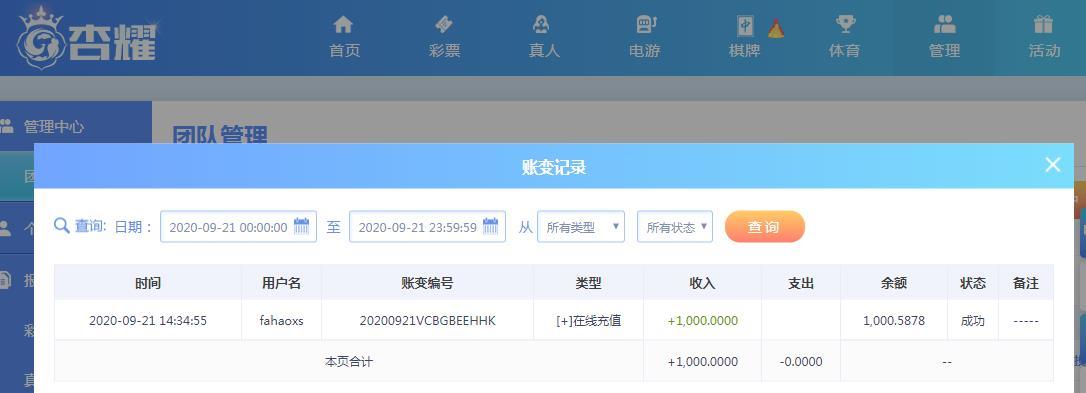Open the 彩票 lottery ticket icon
The image size is (1086, 393).
point(443,25)
